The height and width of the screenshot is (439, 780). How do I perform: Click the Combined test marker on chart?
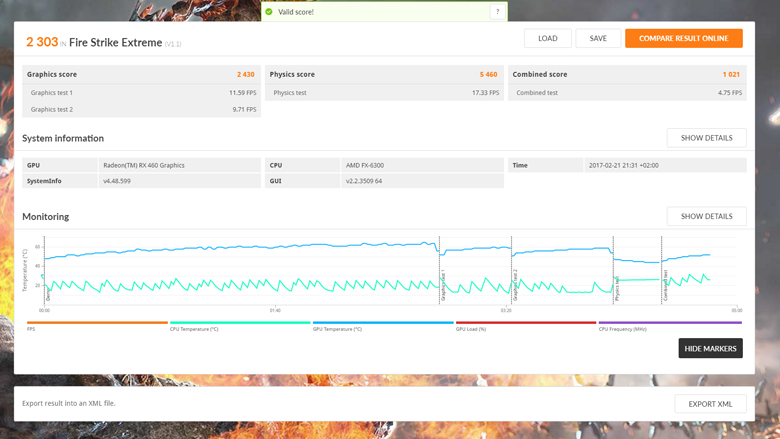665,285
